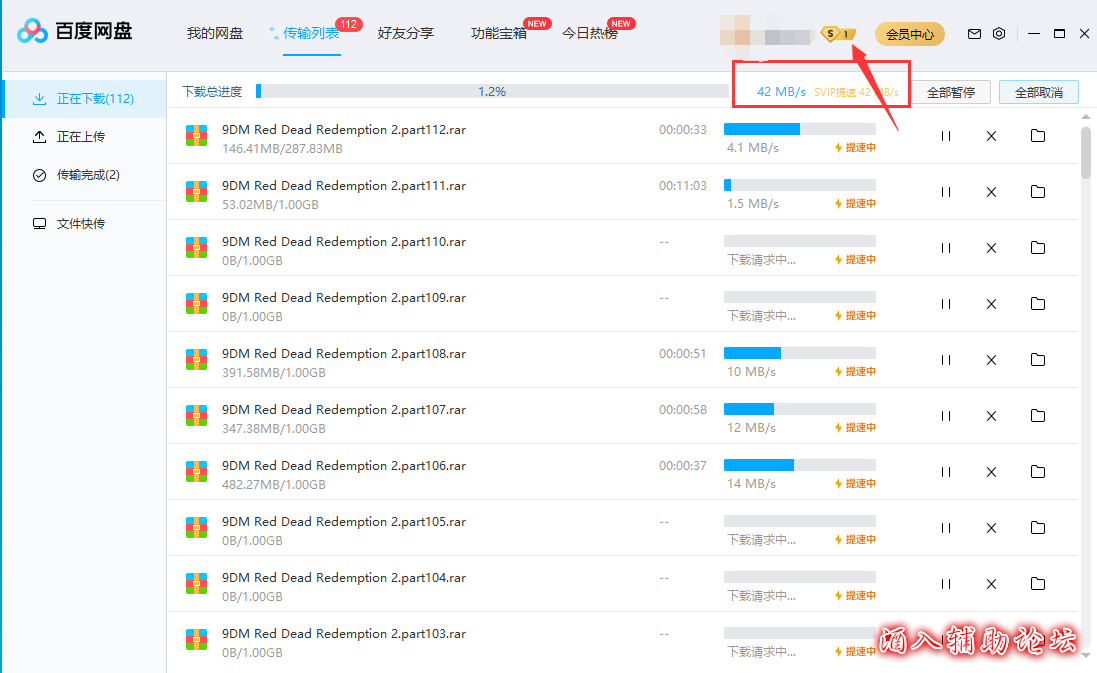This screenshot has height=673, width=1097.
Task: Click scrollbar up arrow in list
Action: 1085,117
